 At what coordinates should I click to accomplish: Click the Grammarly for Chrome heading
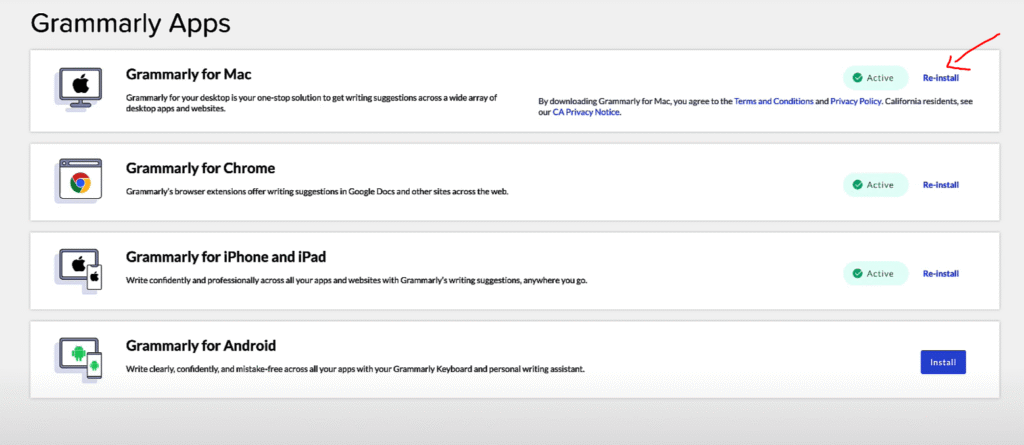tap(200, 168)
